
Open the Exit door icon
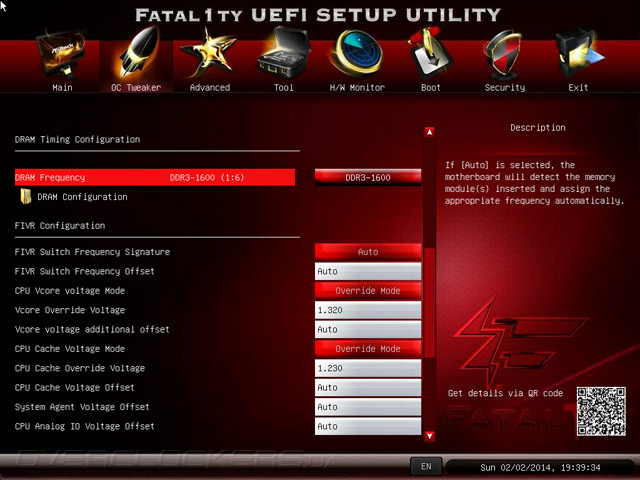click(579, 54)
